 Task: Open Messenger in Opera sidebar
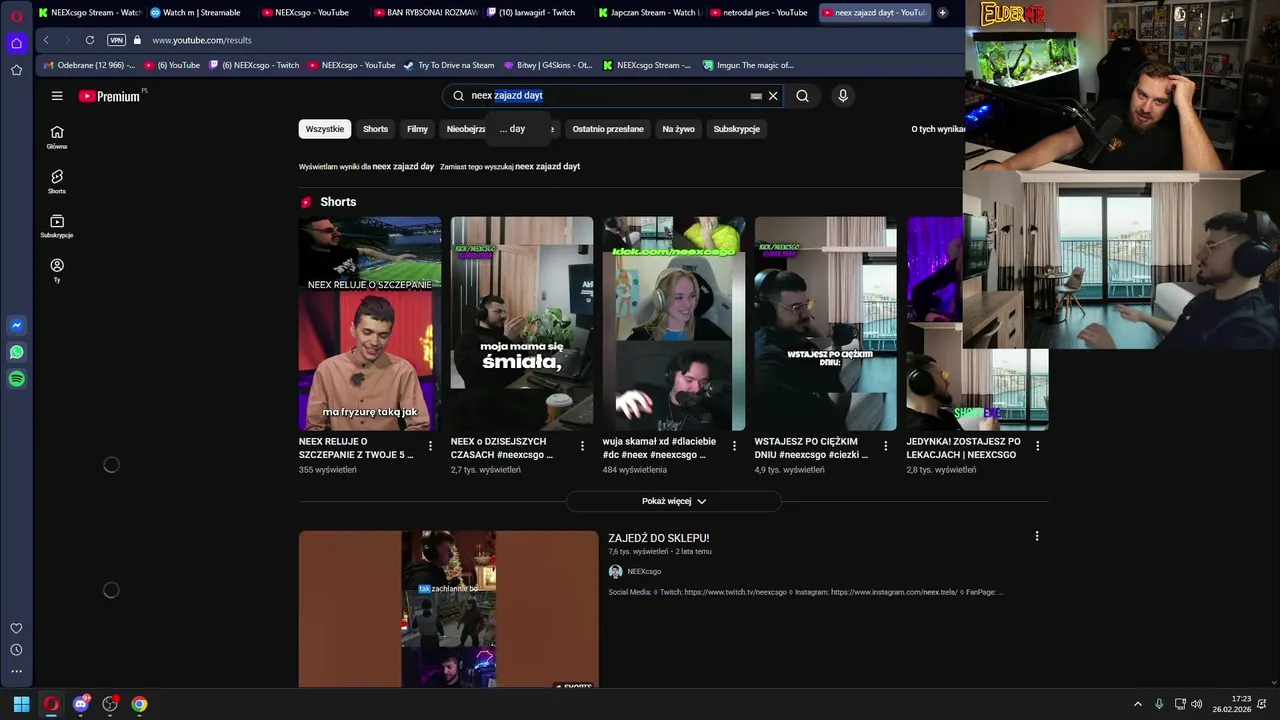coord(16,325)
